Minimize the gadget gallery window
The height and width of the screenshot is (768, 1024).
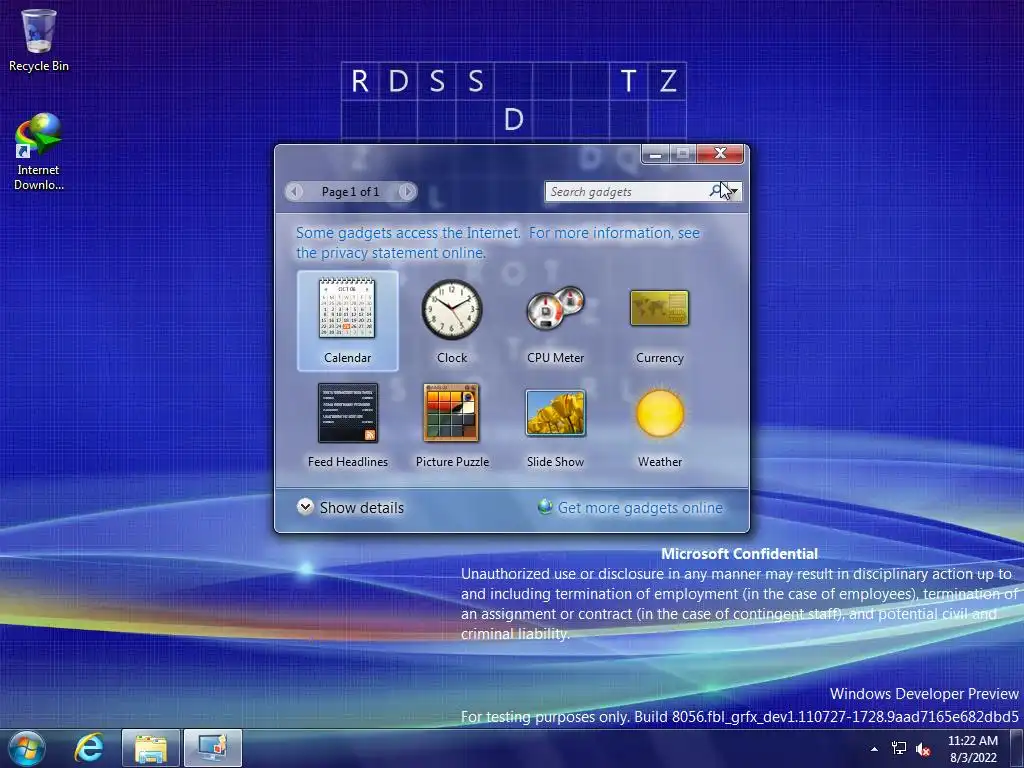click(x=656, y=154)
